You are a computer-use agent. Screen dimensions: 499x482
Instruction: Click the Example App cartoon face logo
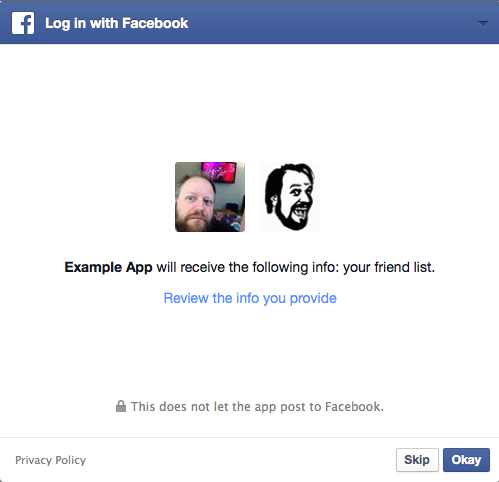coord(289,197)
